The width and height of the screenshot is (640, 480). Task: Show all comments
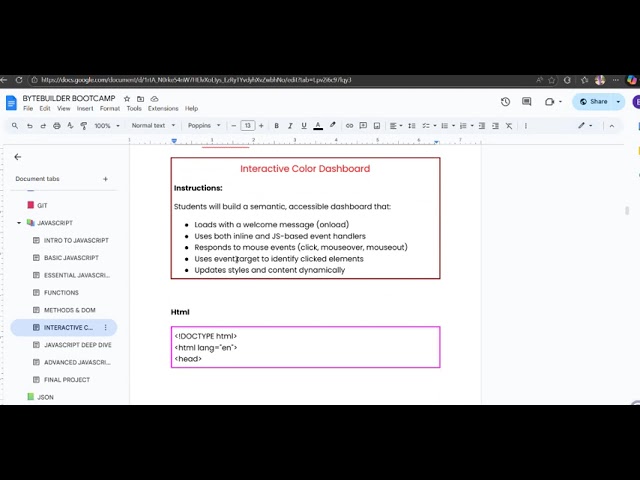click(527, 102)
